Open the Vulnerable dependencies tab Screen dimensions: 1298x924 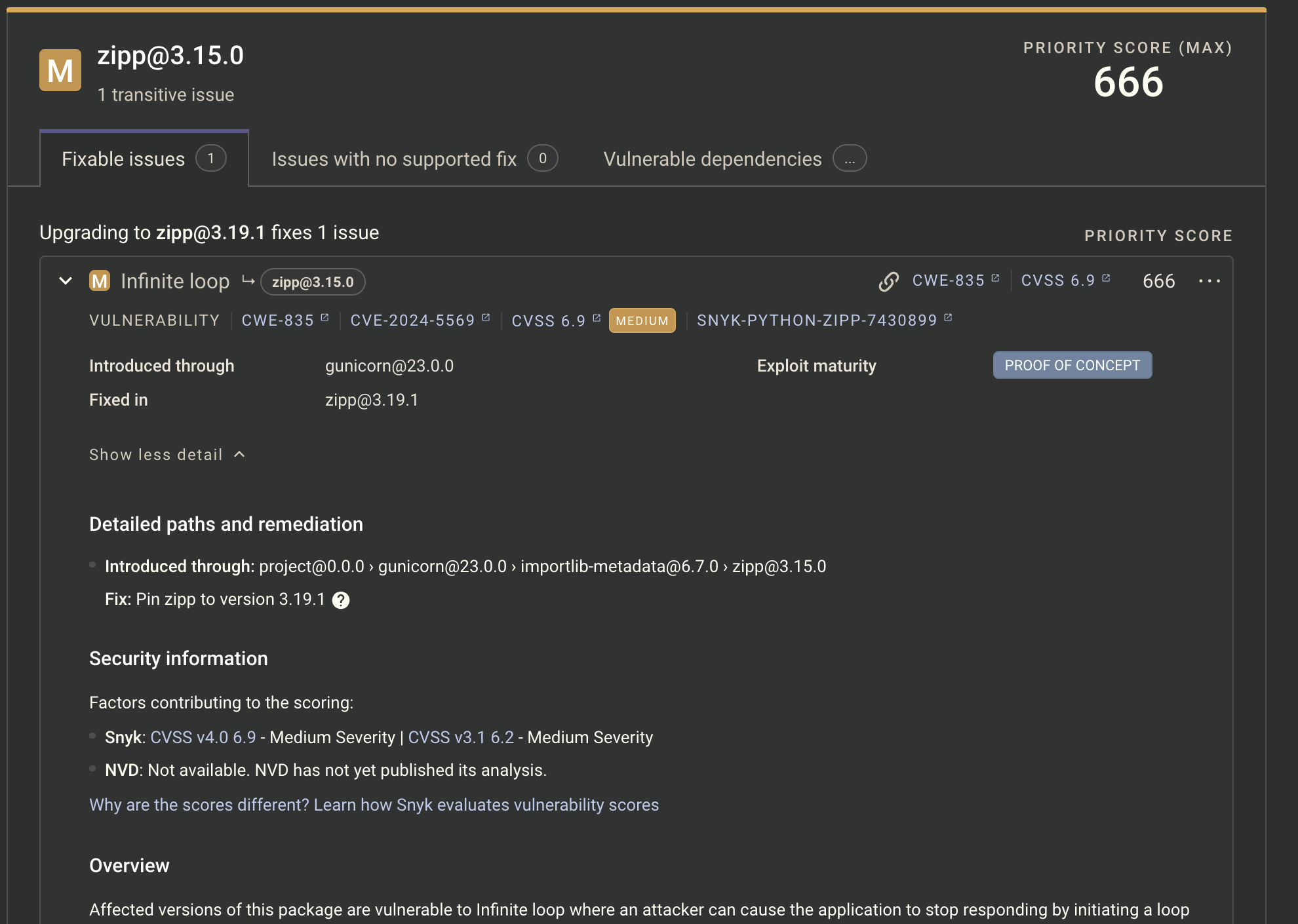(x=734, y=159)
